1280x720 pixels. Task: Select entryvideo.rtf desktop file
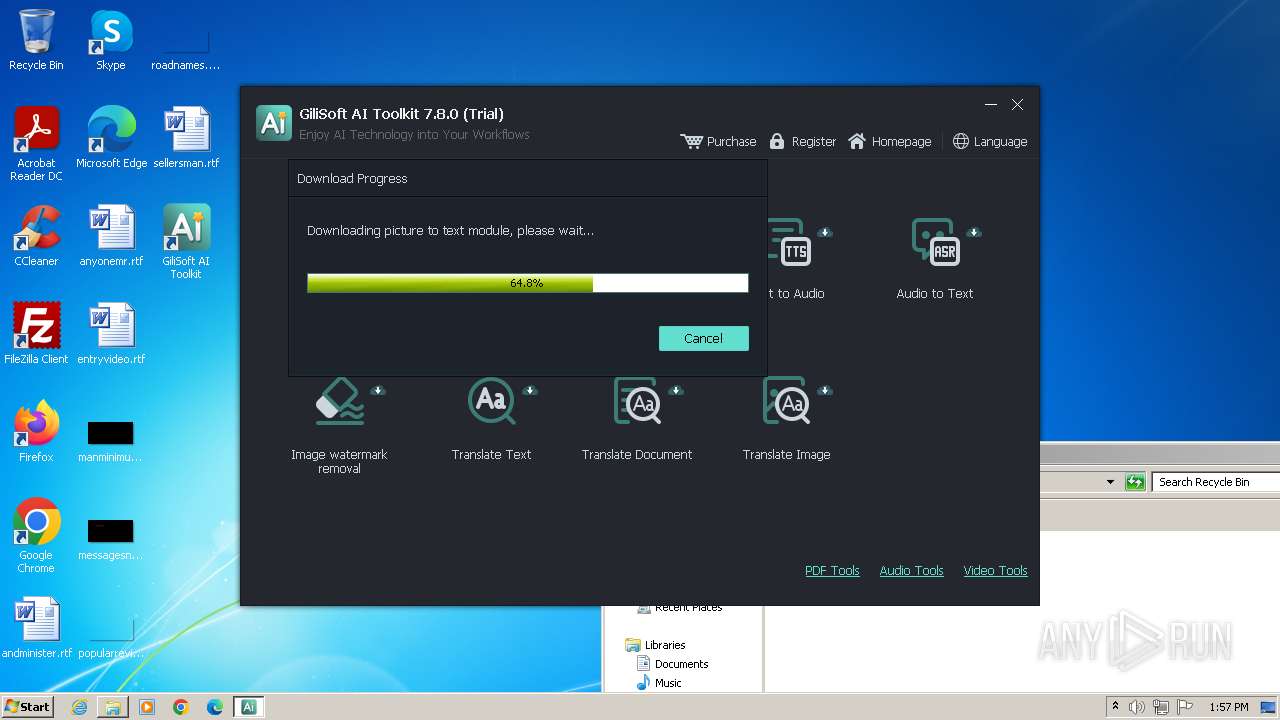pos(111,334)
